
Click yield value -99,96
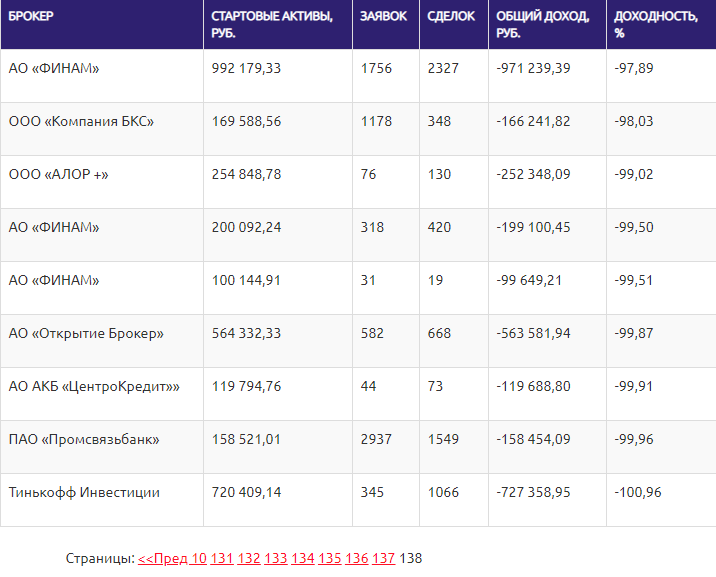634,439
